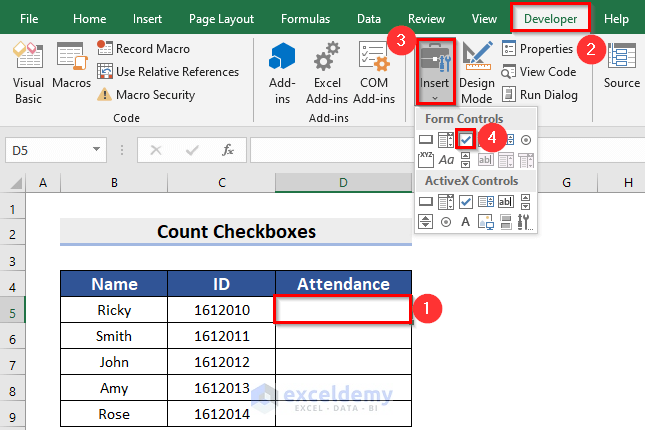Viewport: 645px width, 430px height.
Task: Open the Macros dialog
Action: [71, 65]
